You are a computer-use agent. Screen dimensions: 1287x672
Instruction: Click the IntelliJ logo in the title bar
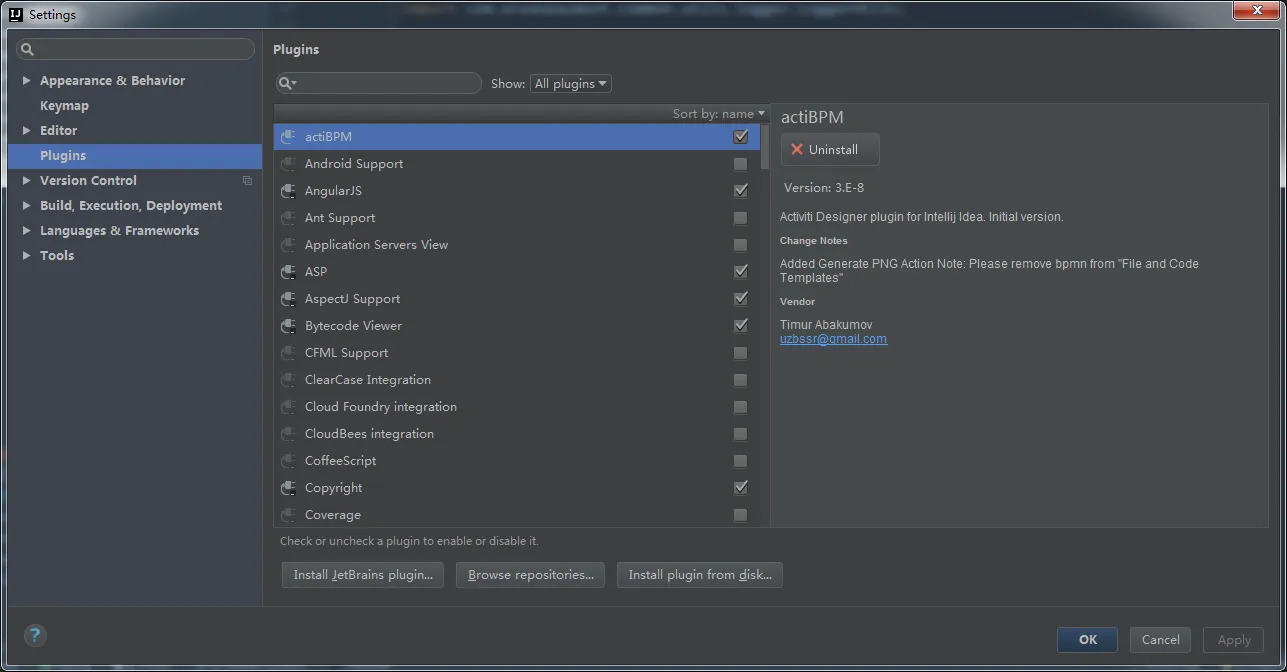point(16,14)
